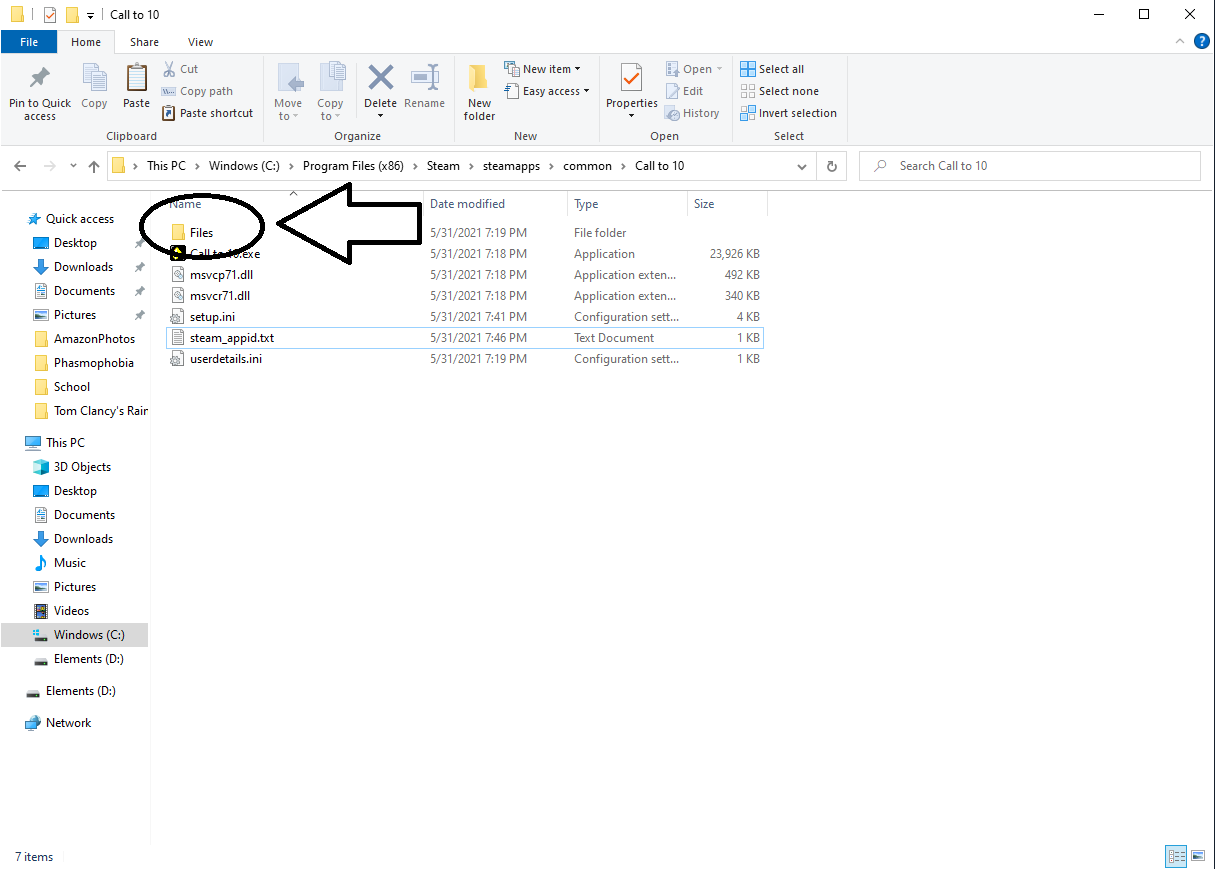This screenshot has width=1215, height=869.
Task: Click Invert selection in ribbon
Action: pos(788,113)
